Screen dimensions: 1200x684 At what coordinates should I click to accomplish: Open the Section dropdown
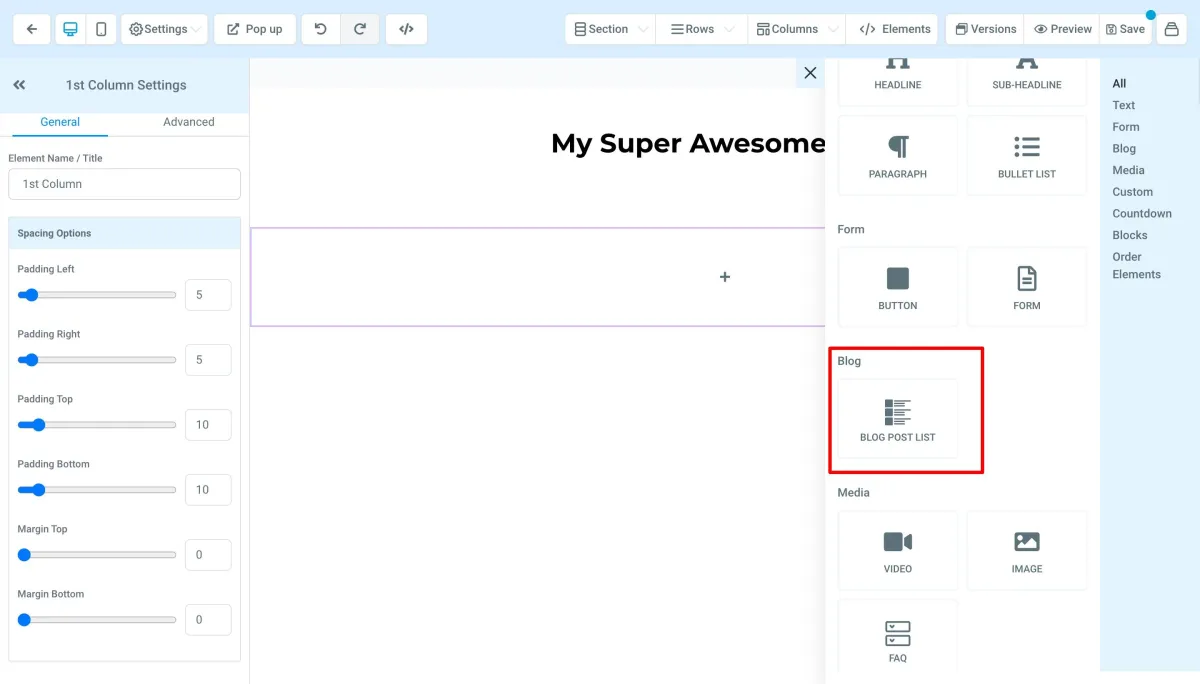(x=611, y=29)
